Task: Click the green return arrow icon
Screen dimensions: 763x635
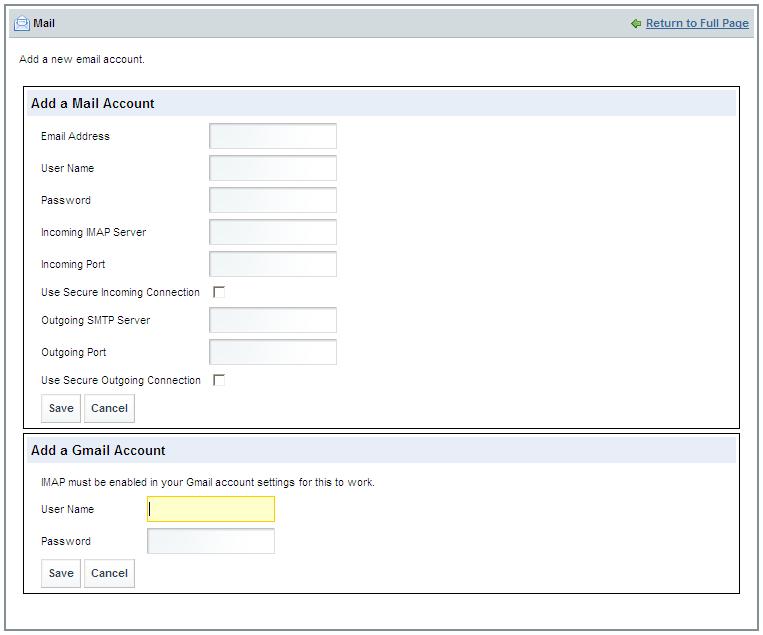Action: [x=636, y=24]
